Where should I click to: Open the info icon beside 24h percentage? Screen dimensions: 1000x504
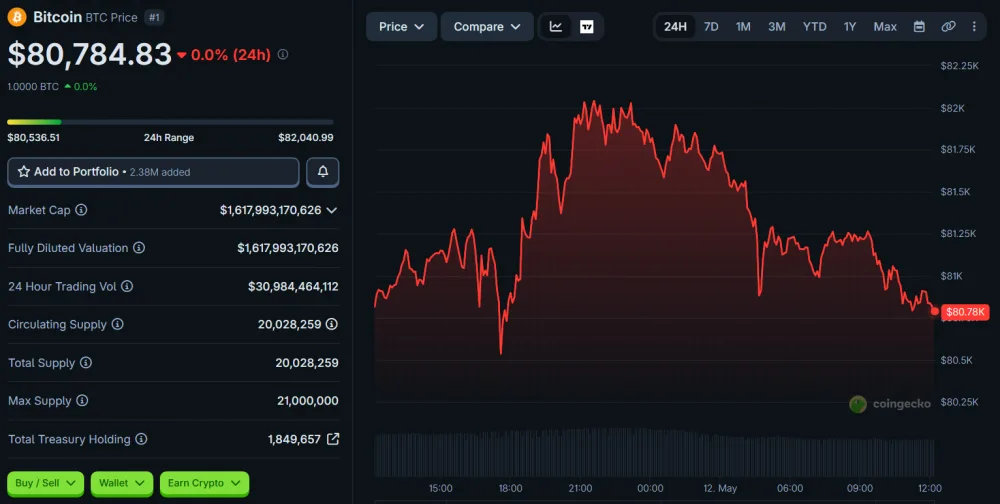pos(283,55)
